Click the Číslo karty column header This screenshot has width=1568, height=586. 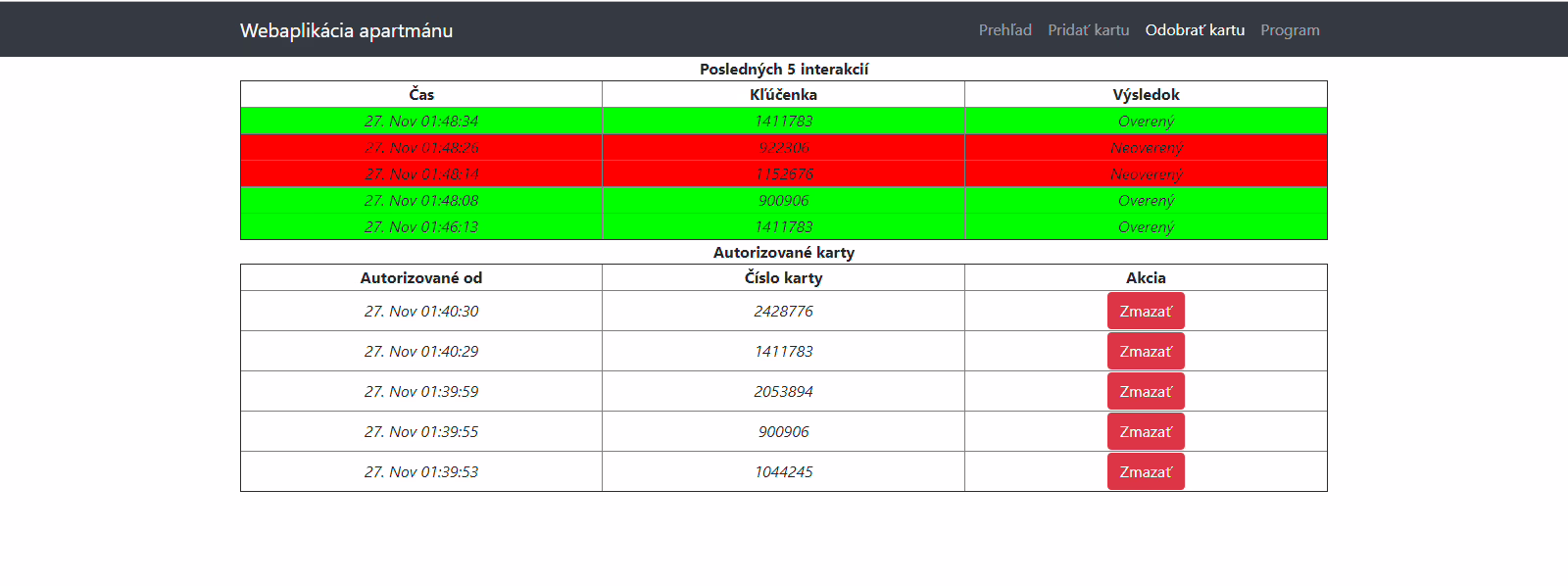[x=783, y=278]
